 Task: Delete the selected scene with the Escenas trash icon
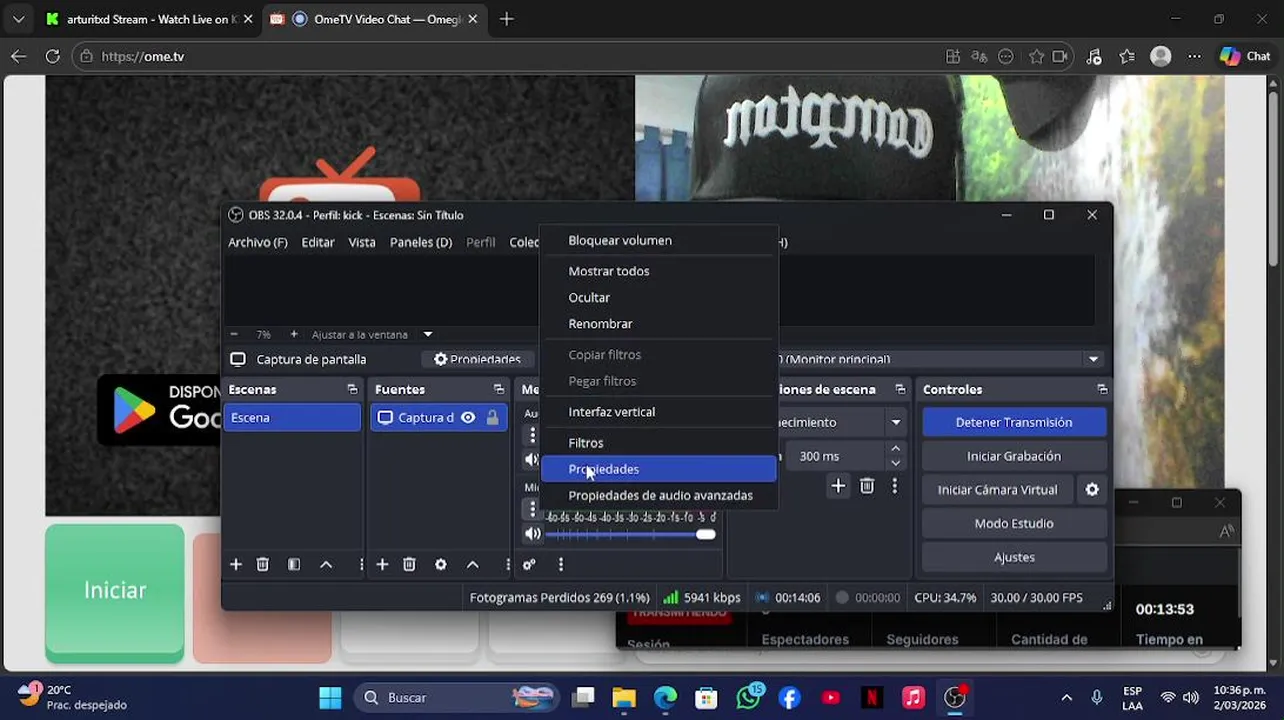click(x=262, y=565)
